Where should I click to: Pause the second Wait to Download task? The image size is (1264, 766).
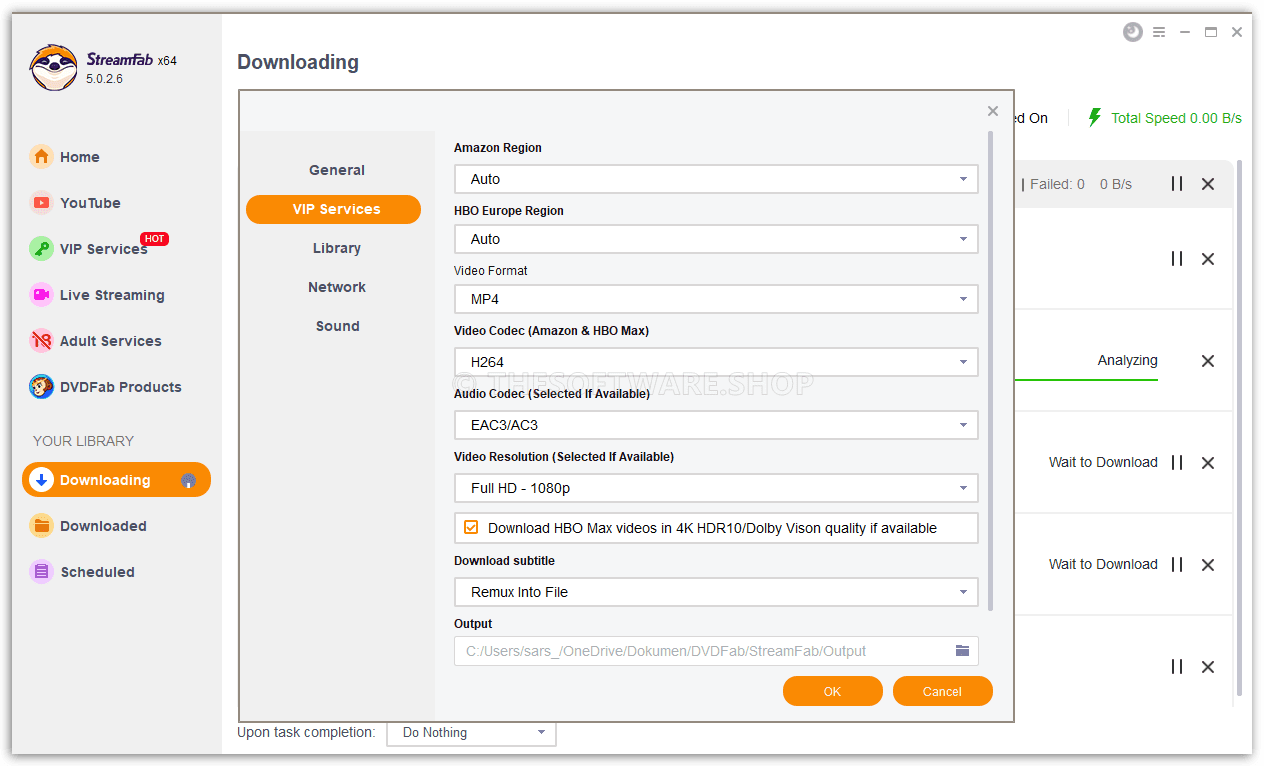[x=1177, y=565]
